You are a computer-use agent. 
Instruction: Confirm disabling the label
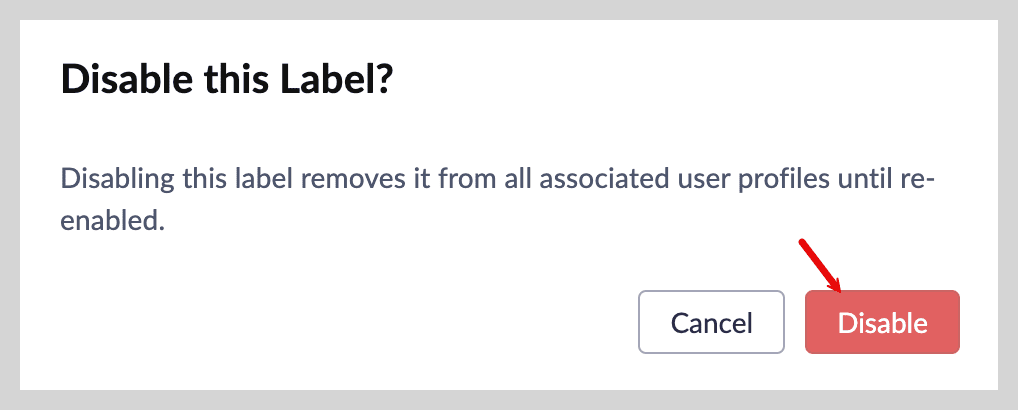[882, 322]
